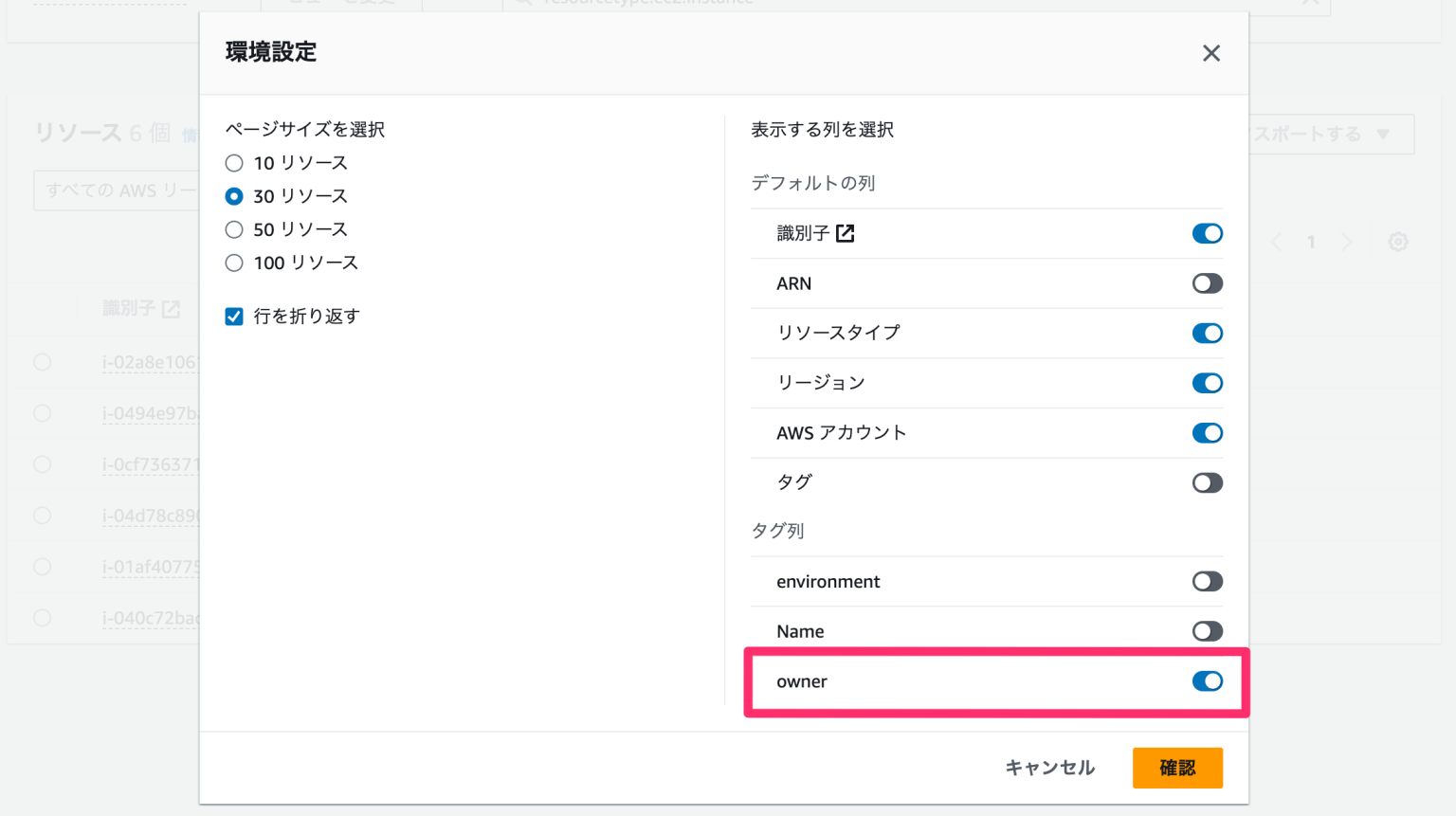
Task: Open table settings gear icon
Action: 1397,243
